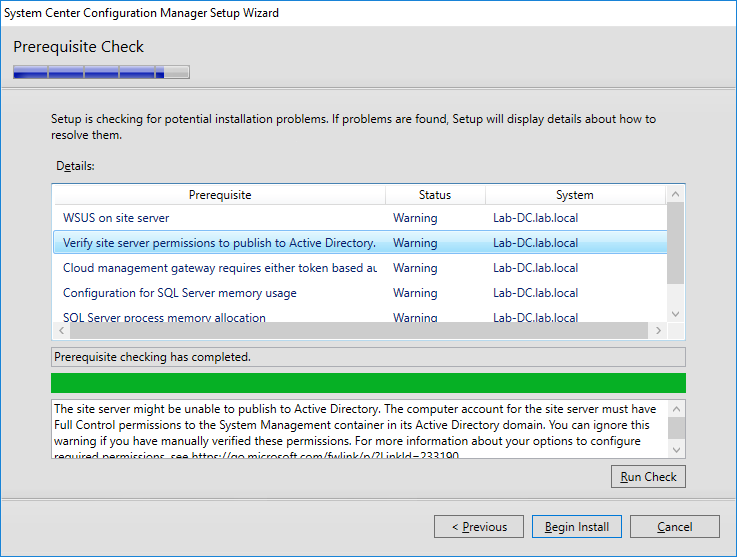Select SQL Server process memory allocation row
737x557 pixels.
[x=360, y=317]
